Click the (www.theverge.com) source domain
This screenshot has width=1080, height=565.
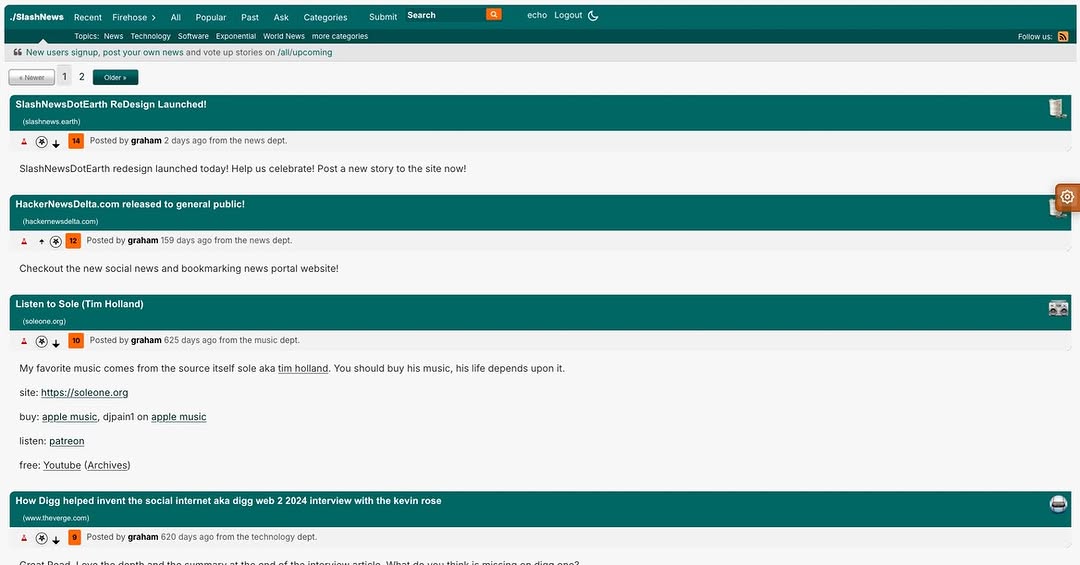(56, 518)
